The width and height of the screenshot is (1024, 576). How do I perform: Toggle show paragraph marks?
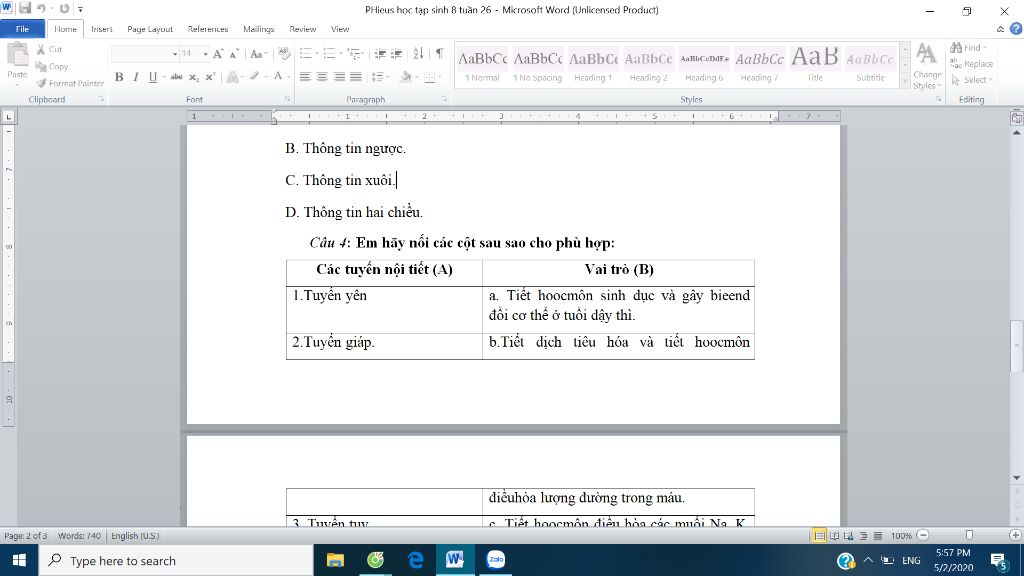[x=440, y=54]
